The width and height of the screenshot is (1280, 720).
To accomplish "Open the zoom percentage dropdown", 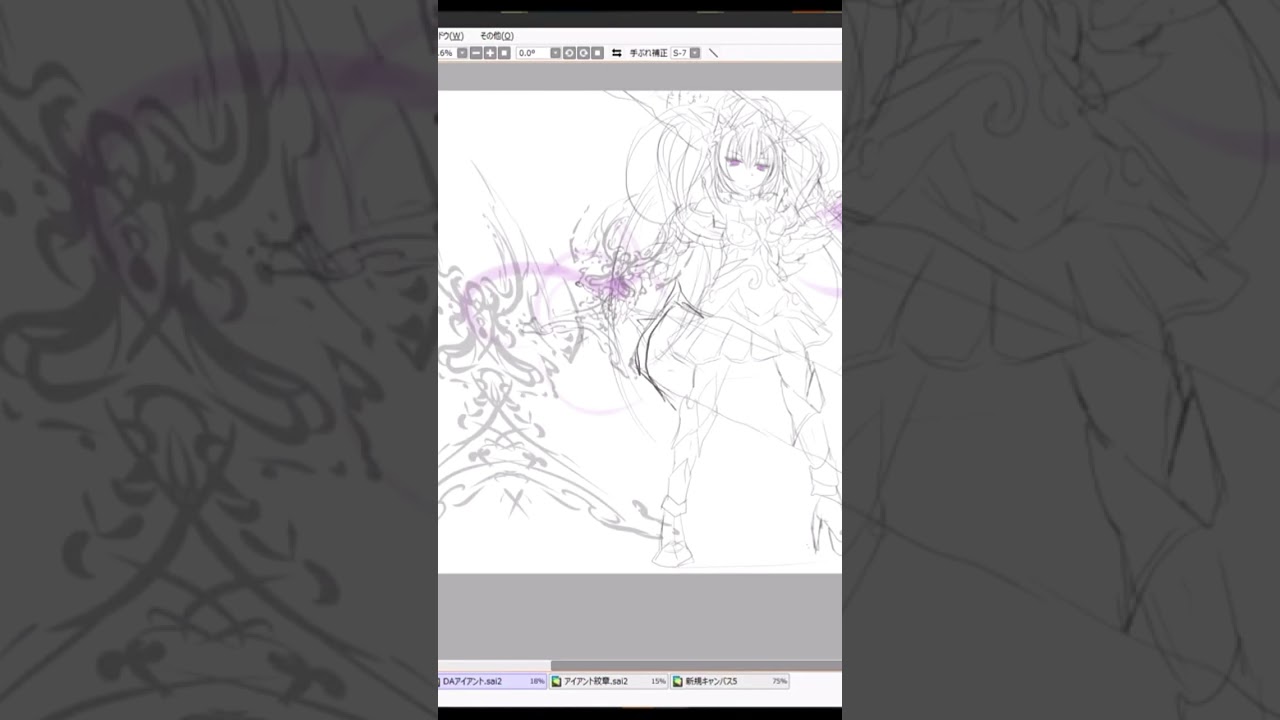I will (x=460, y=52).
